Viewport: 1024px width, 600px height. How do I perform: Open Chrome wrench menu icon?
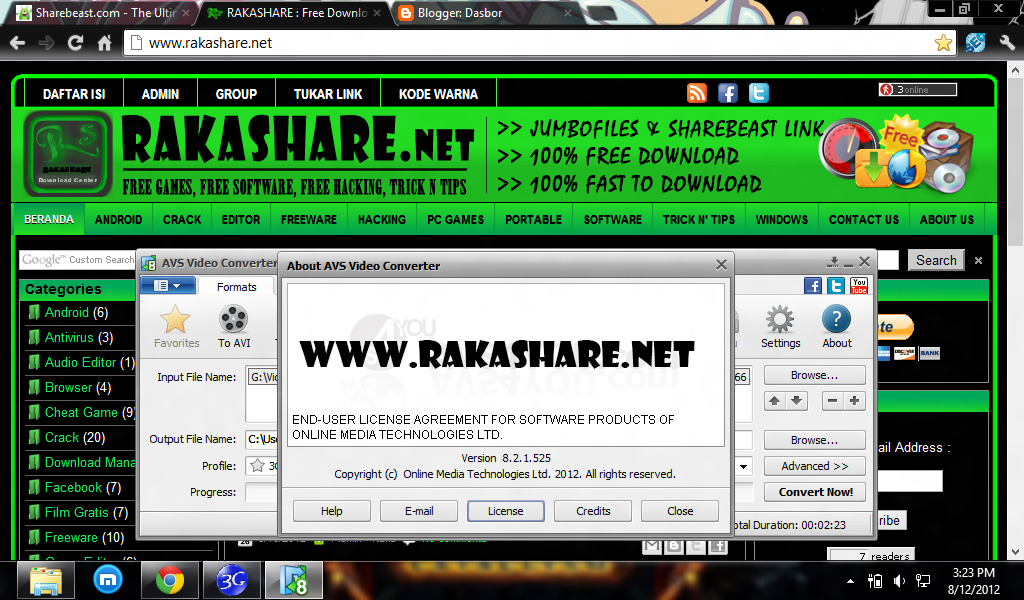pyautogui.click(x=1006, y=43)
